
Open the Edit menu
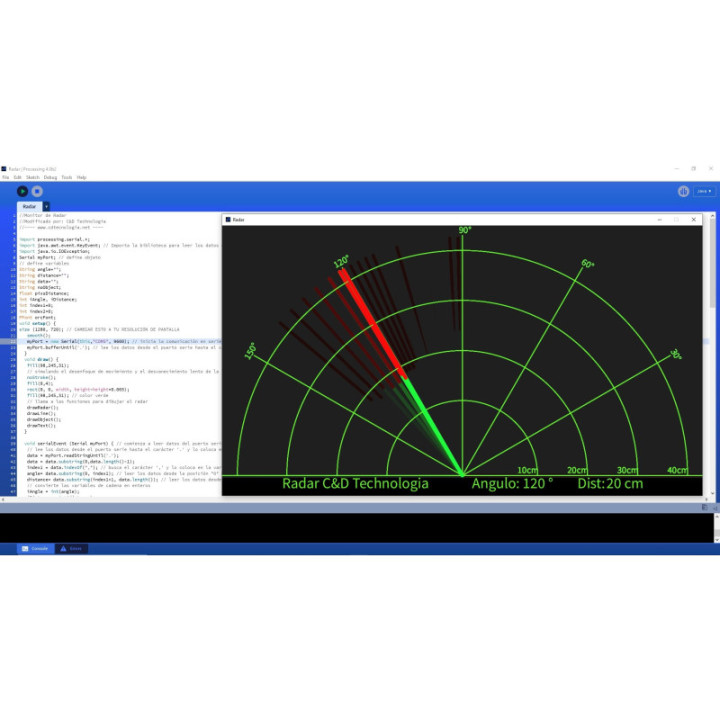[x=17, y=177]
